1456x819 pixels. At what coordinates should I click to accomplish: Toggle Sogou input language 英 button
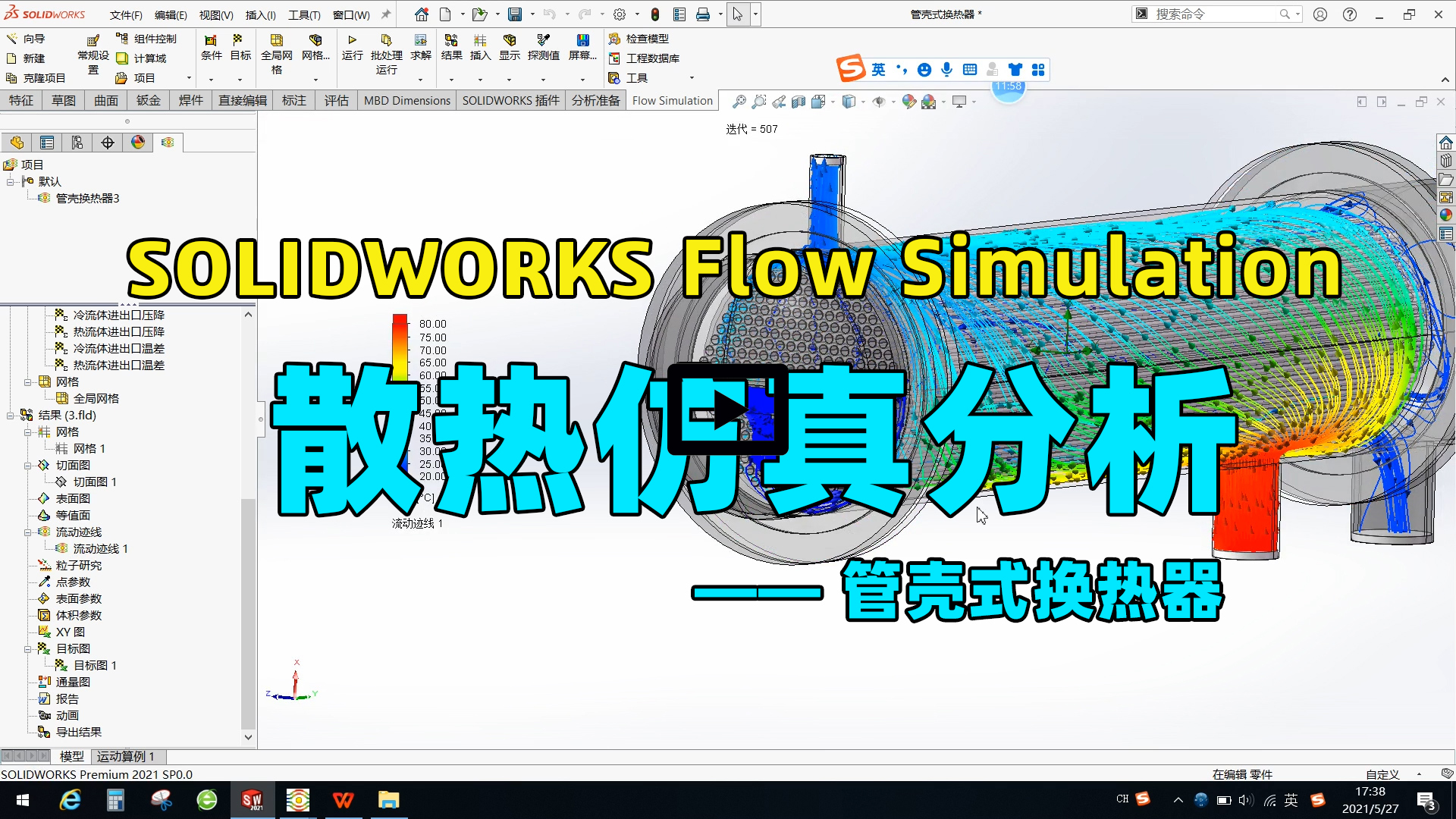point(878,70)
